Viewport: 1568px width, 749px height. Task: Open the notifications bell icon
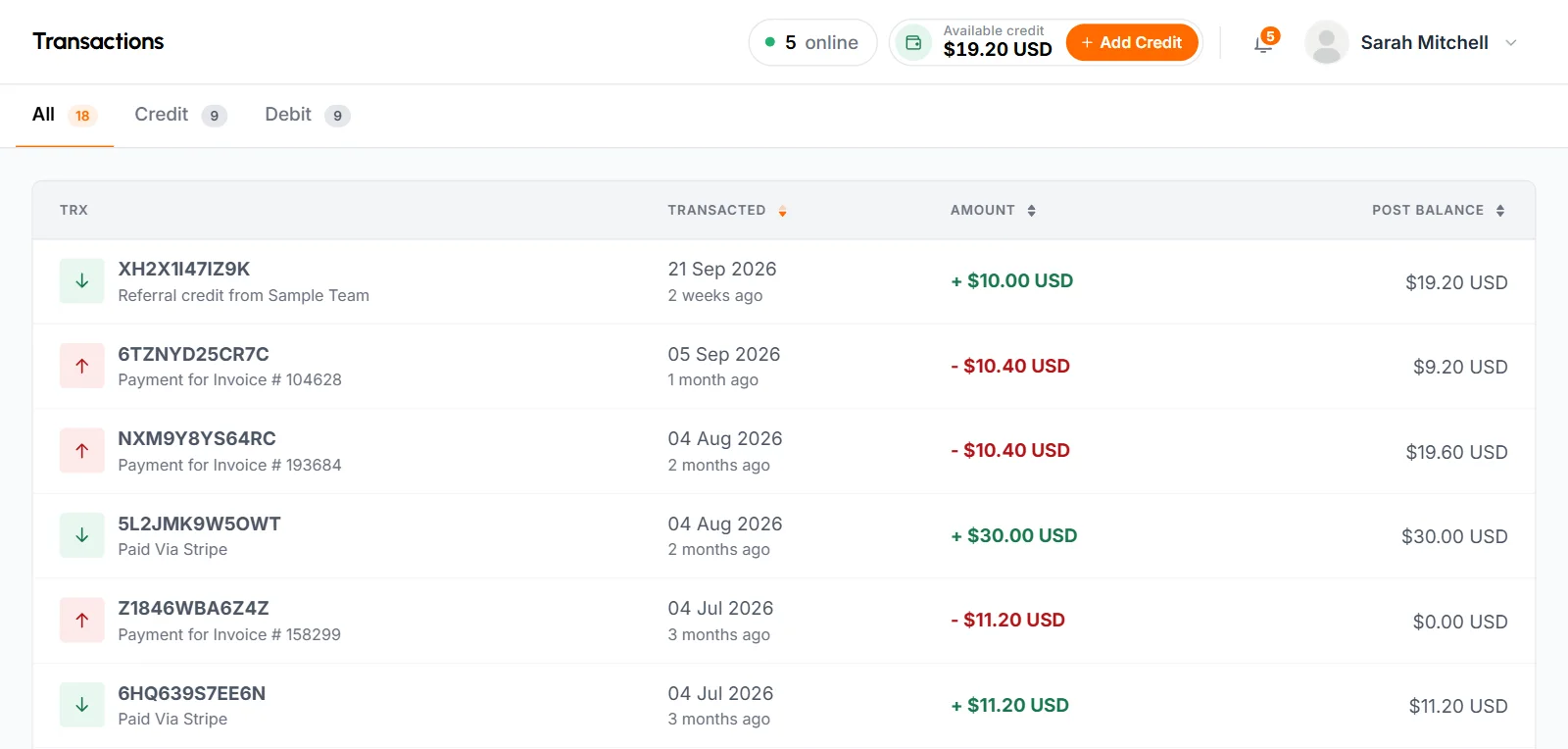click(1263, 44)
